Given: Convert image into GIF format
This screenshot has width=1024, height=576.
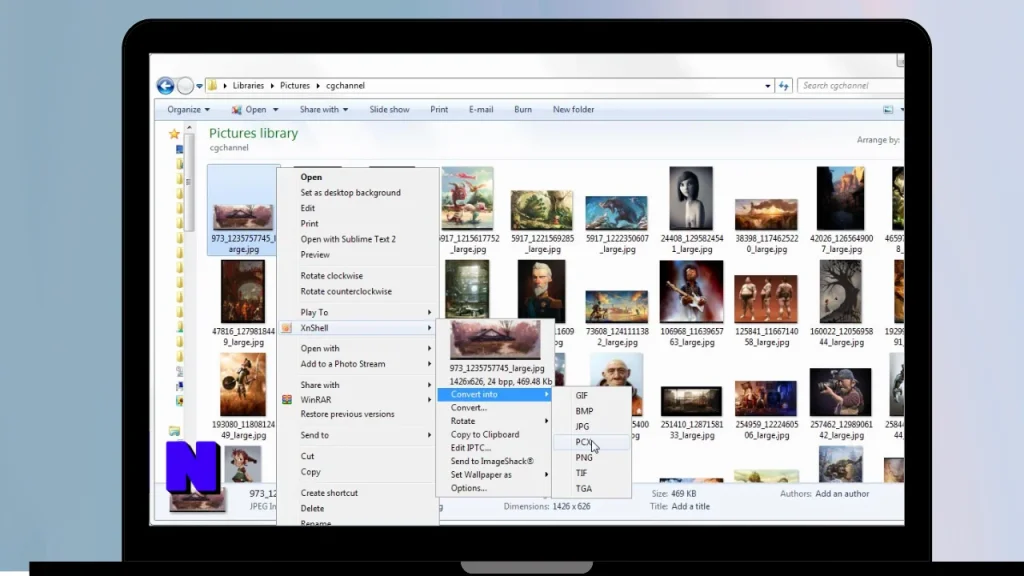Looking at the screenshot, I should (581, 396).
